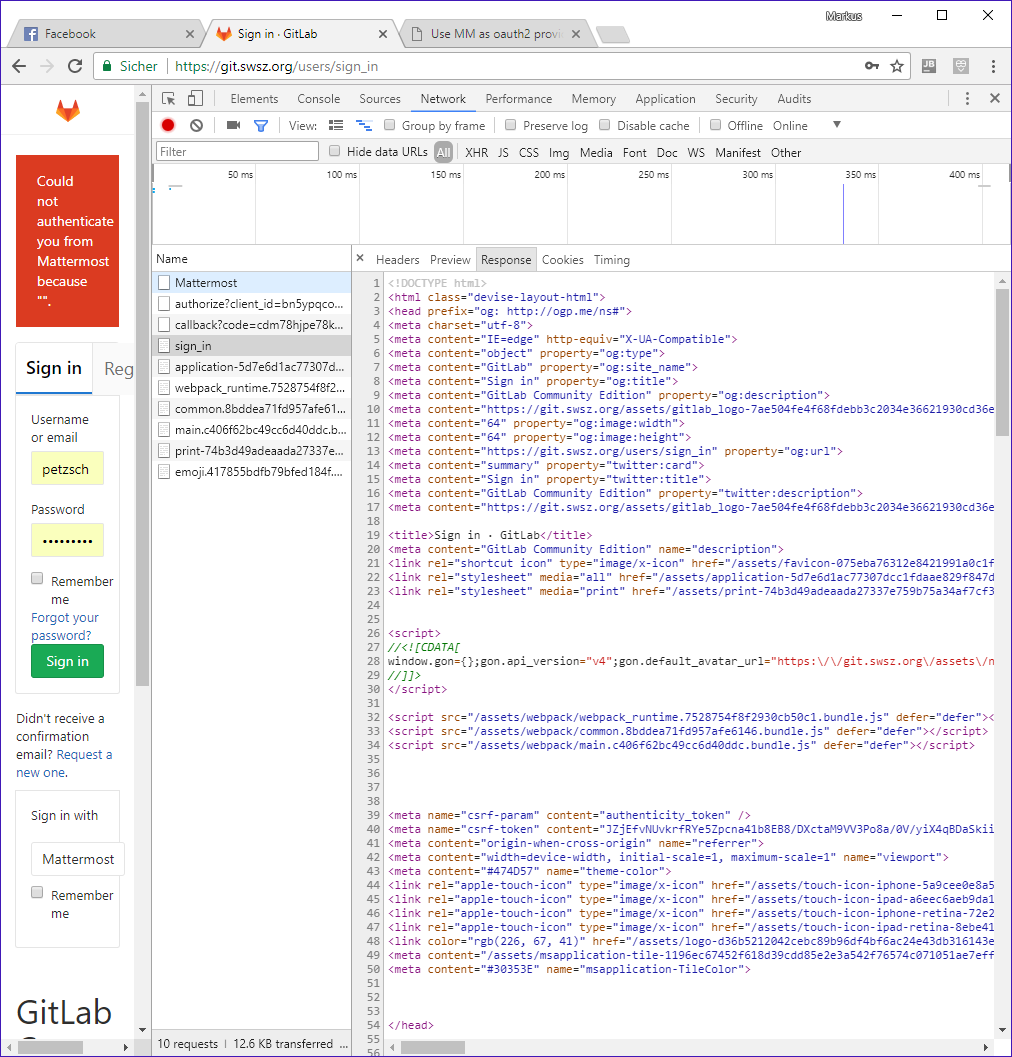Image resolution: width=1012 pixels, height=1057 pixels.
Task: Toggle the filter funnel icon
Action: 261,125
